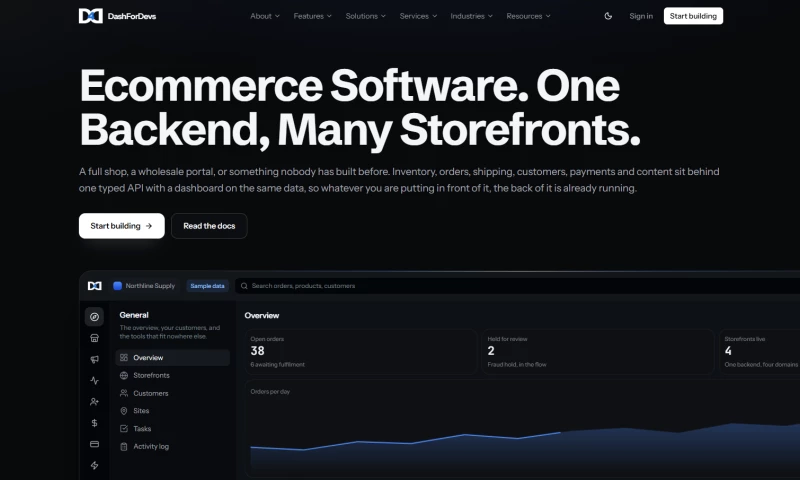This screenshot has width=800, height=480.
Task: Click the Held for review card
Action: (598, 352)
